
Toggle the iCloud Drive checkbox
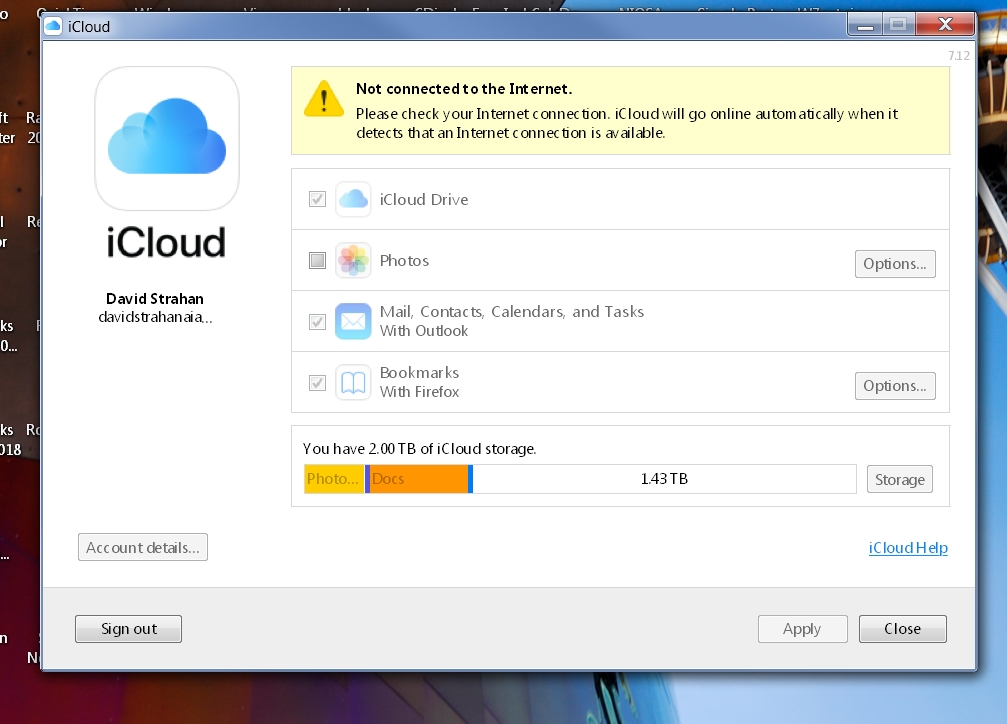click(x=317, y=199)
